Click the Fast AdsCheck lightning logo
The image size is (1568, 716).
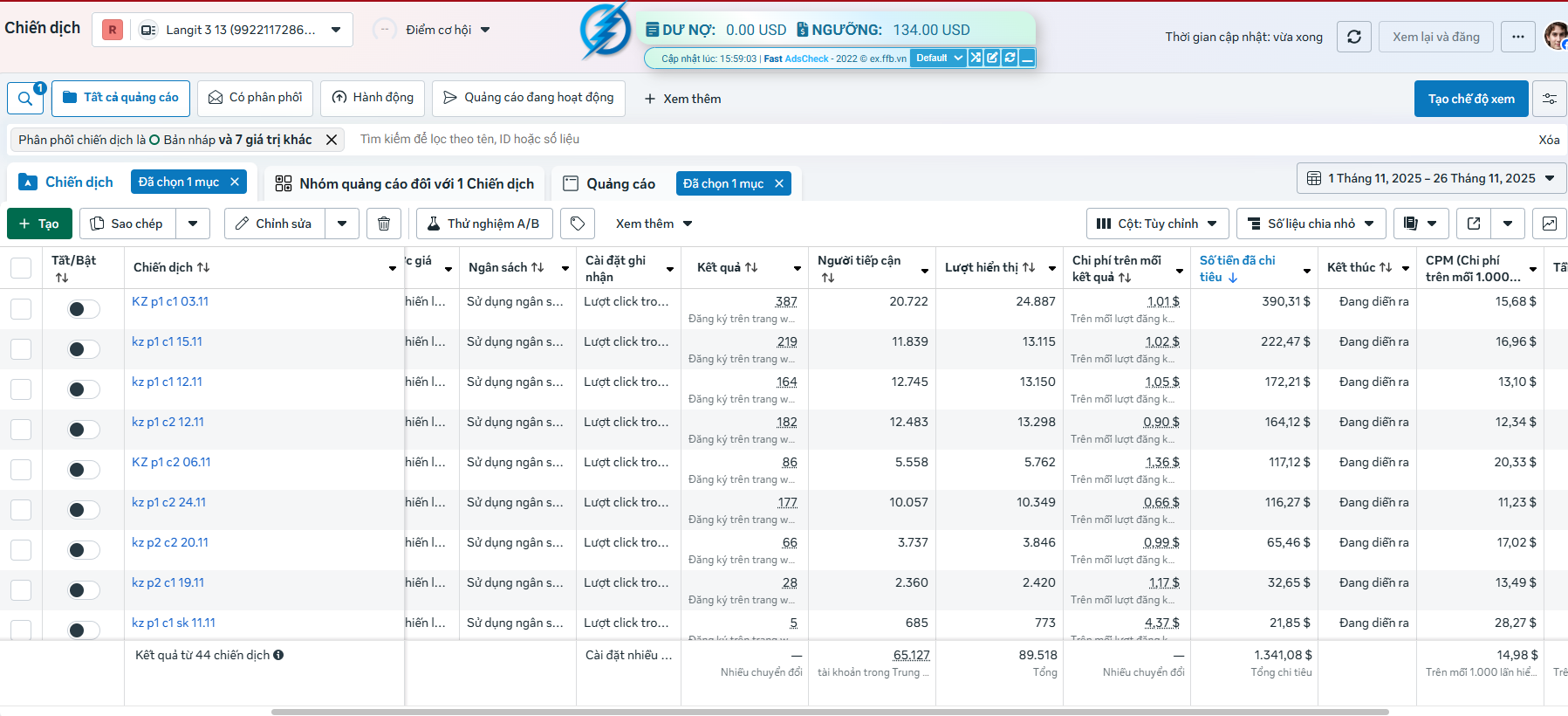click(x=606, y=31)
